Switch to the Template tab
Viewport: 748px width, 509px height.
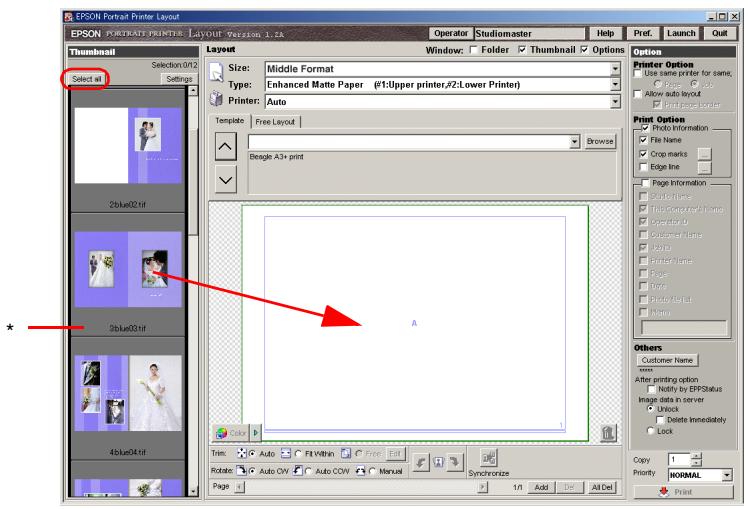229,121
